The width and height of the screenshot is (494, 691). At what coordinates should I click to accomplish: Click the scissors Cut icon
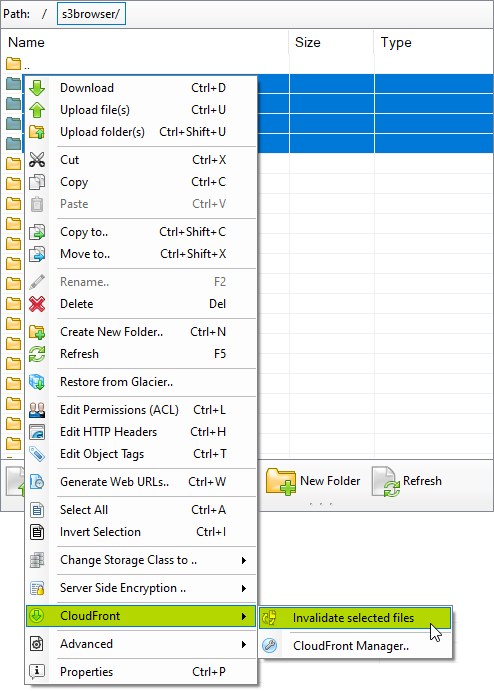[x=37, y=160]
